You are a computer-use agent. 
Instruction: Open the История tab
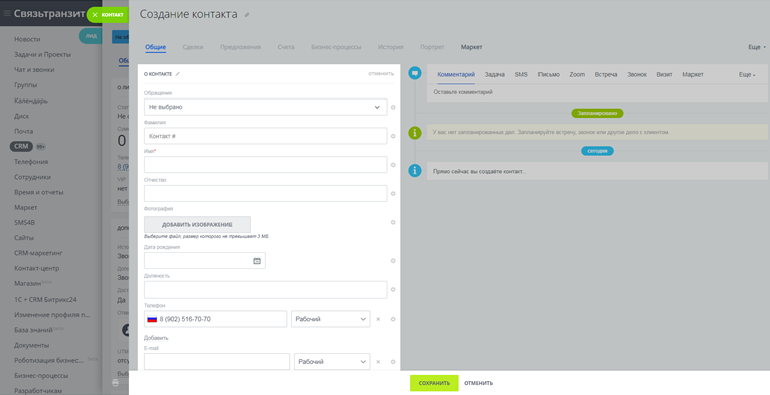pos(390,47)
